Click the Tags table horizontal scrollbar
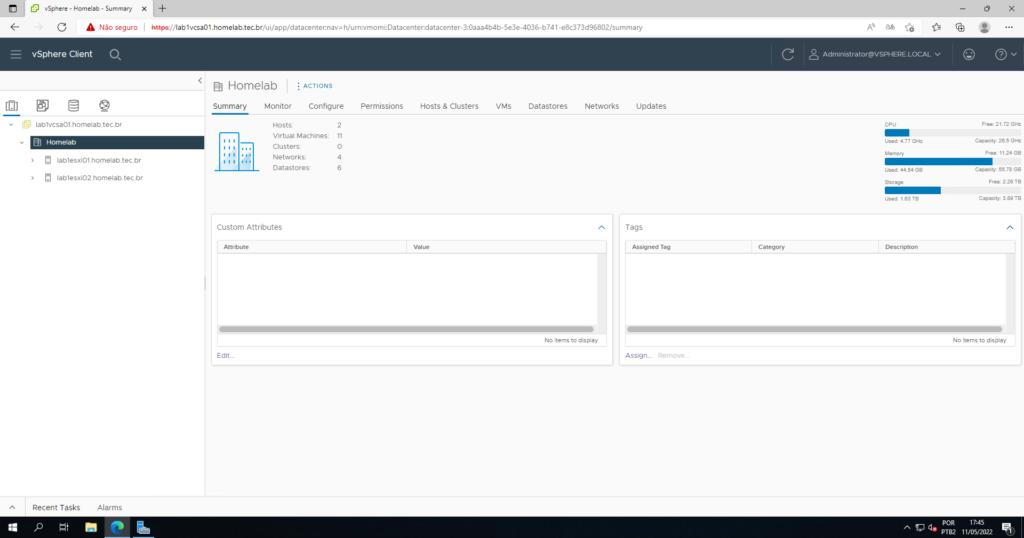Screen dimensions: 1024x538 tap(814, 329)
